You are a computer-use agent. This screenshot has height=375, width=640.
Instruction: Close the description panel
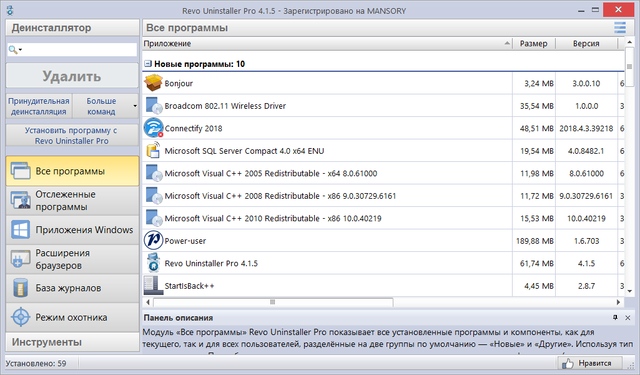[628, 317]
